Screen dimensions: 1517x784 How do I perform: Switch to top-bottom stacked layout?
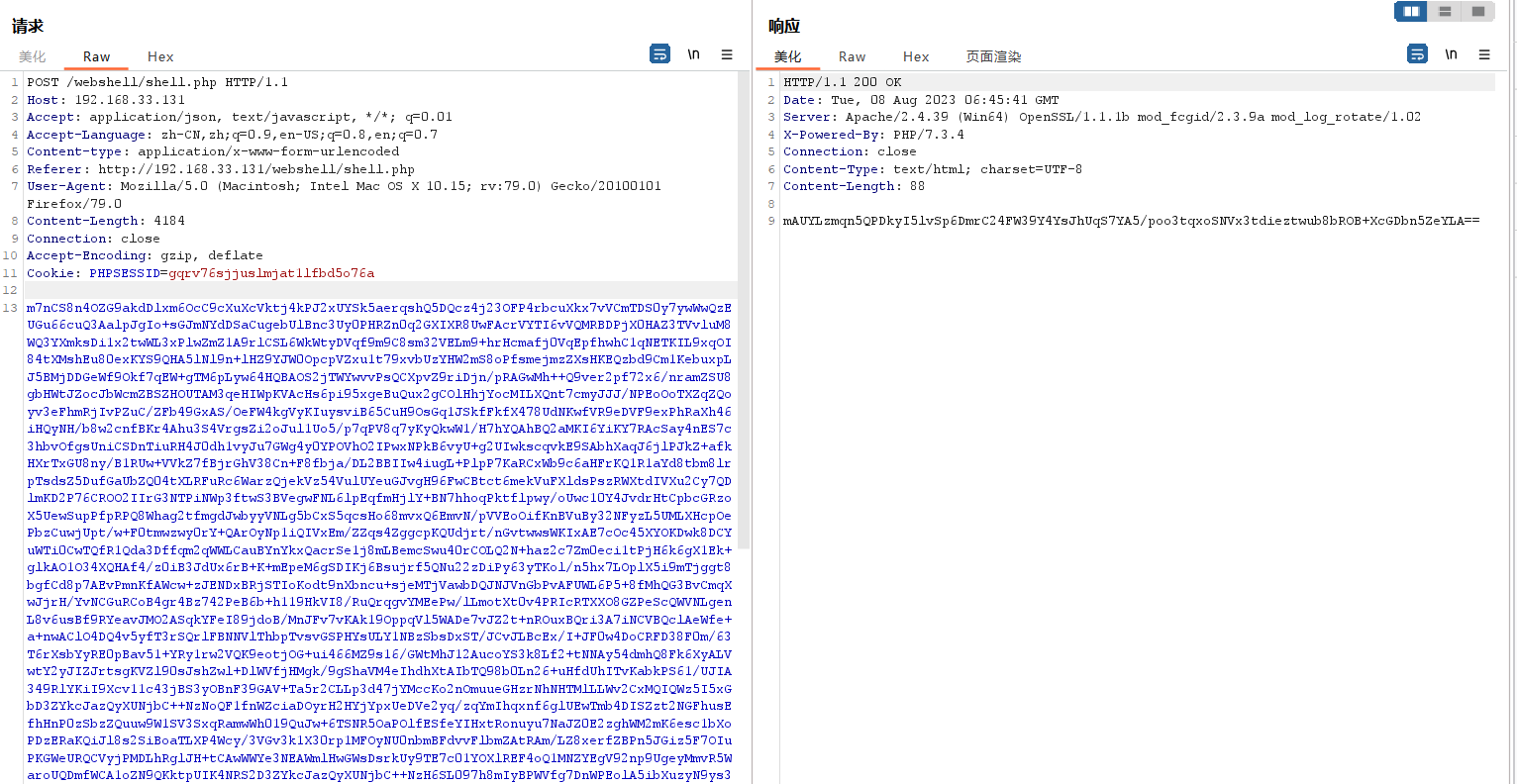pos(1445,12)
